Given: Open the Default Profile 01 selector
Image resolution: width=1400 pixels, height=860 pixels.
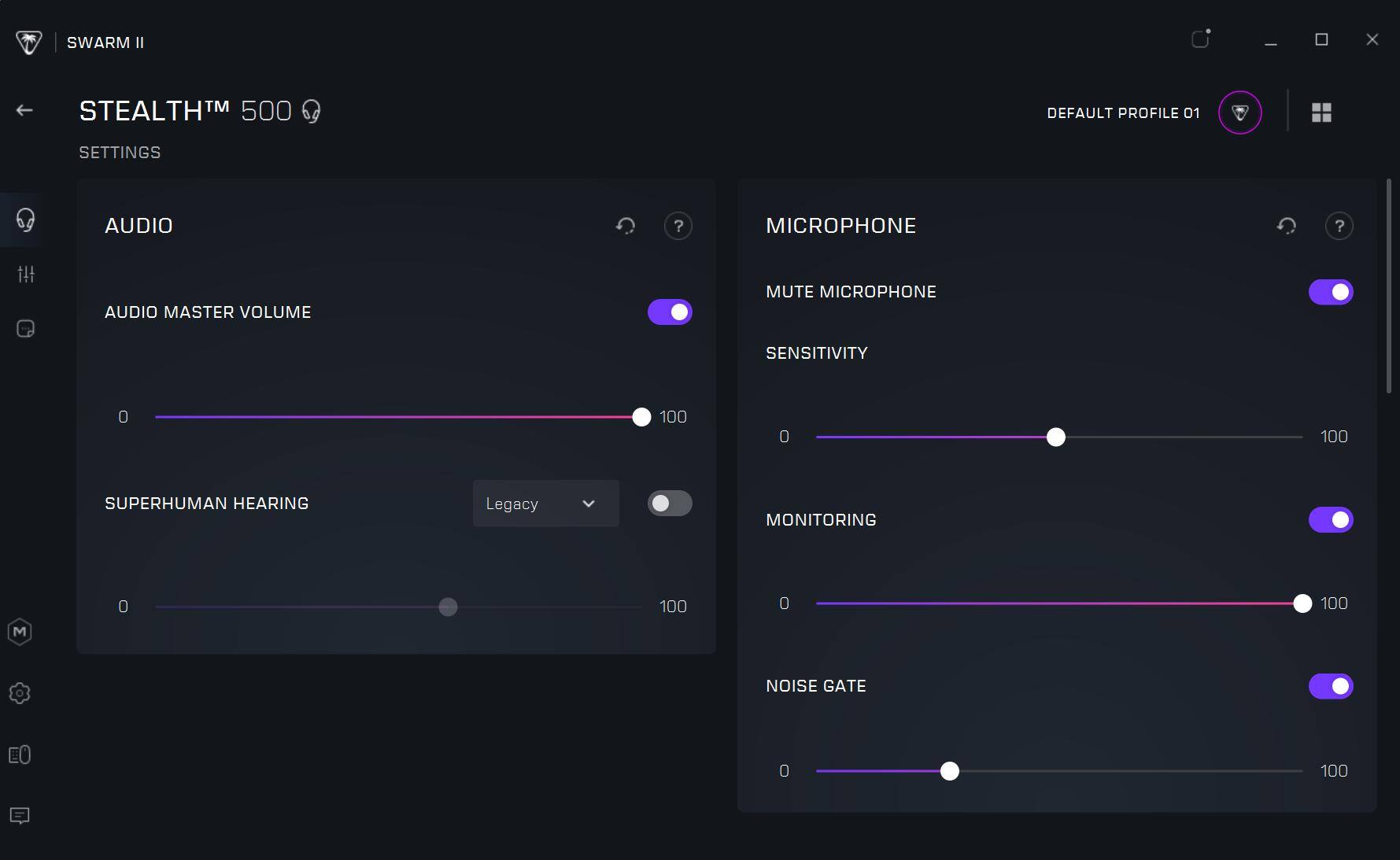Looking at the screenshot, I should (x=1123, y=113).
